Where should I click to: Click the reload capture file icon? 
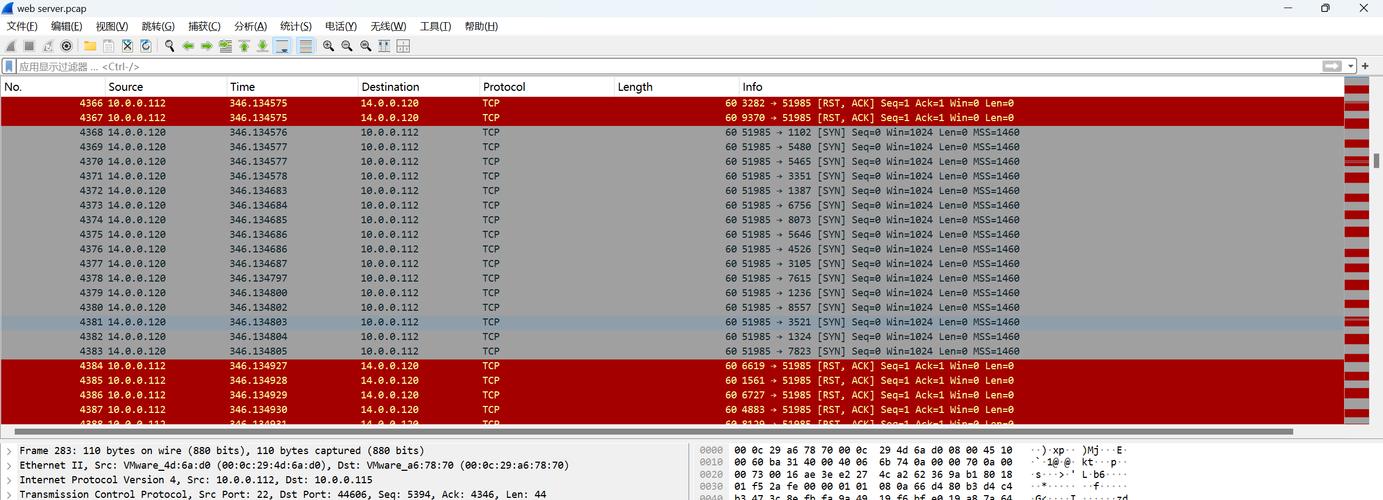click(x=146, y=46)
